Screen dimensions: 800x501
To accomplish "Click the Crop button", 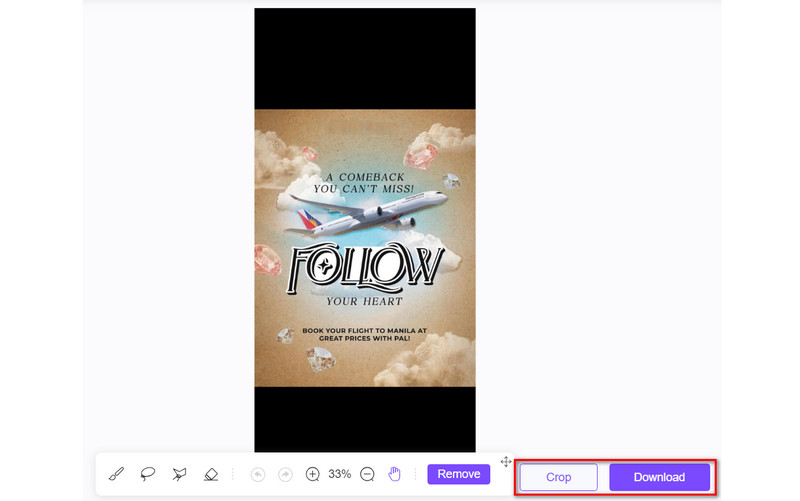I will coord(559,477).
